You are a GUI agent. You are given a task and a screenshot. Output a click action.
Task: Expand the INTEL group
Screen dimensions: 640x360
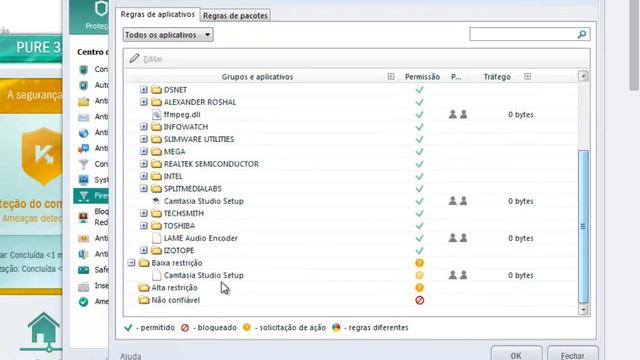[144, 176]
